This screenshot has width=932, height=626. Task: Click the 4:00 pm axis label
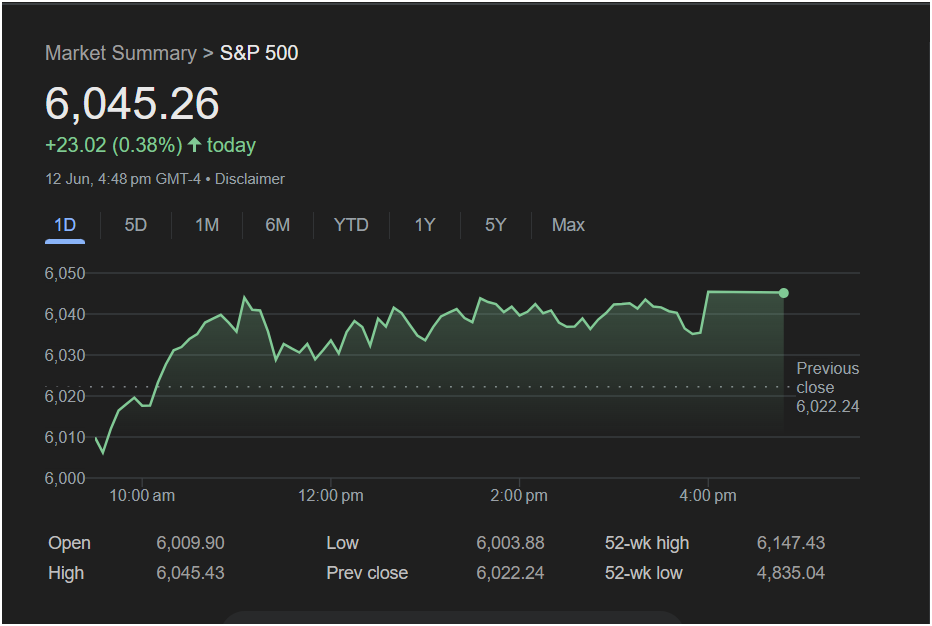pyautogui.click(x=708, y=495)
